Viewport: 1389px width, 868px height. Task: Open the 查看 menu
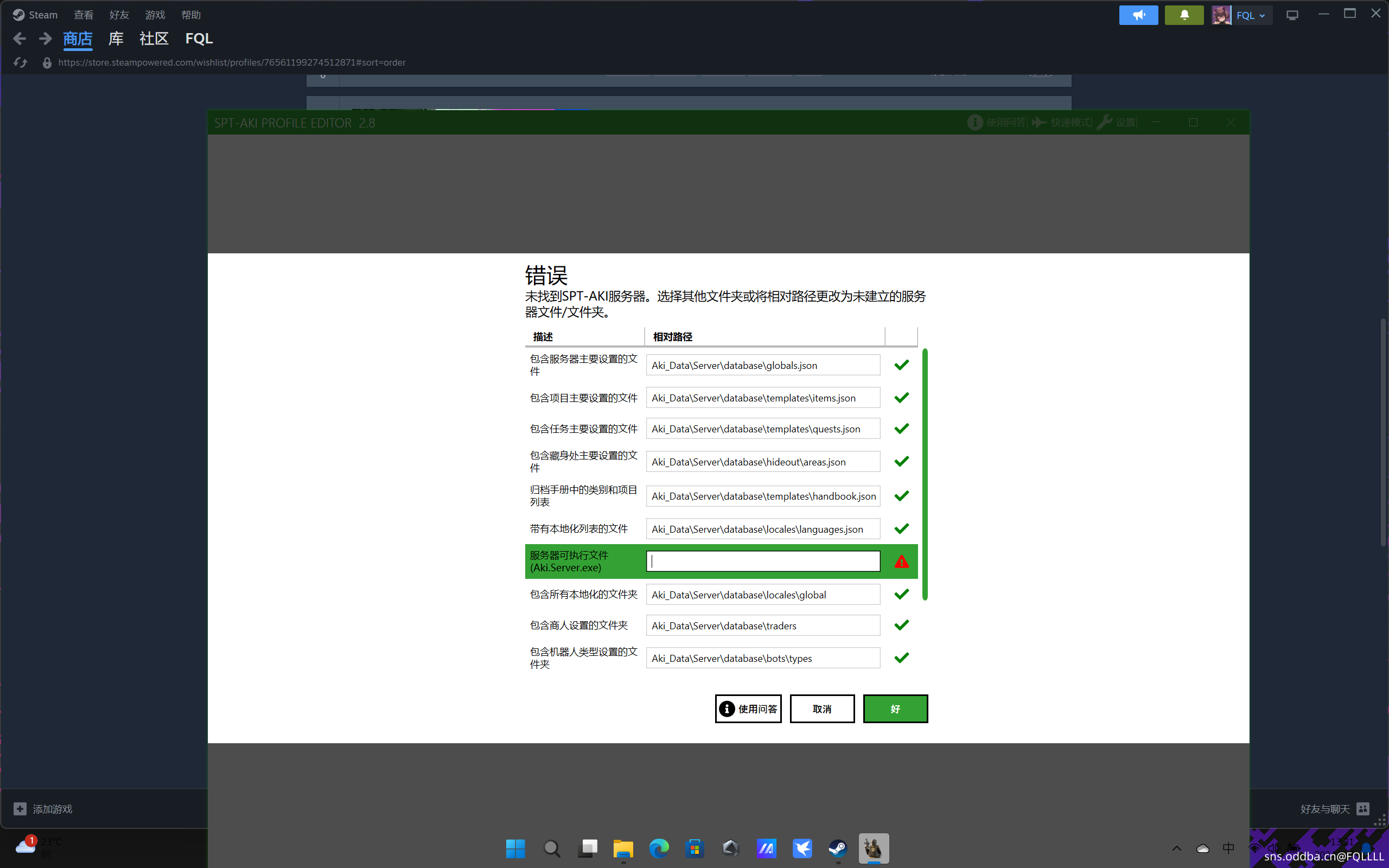(x=83, y=15)
